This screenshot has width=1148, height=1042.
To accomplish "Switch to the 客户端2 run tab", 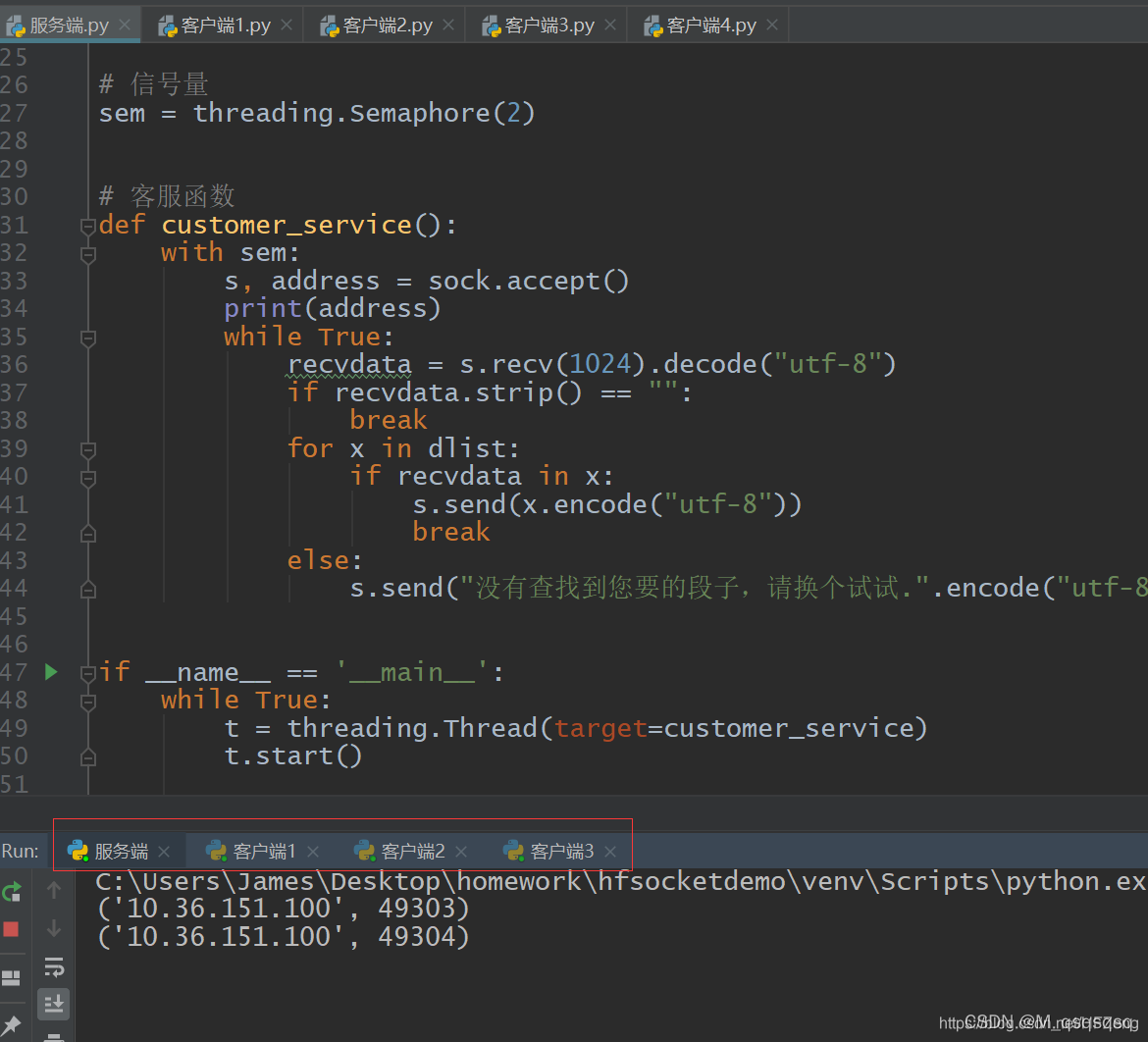I will pyautogui.click(x=411, y=851).
